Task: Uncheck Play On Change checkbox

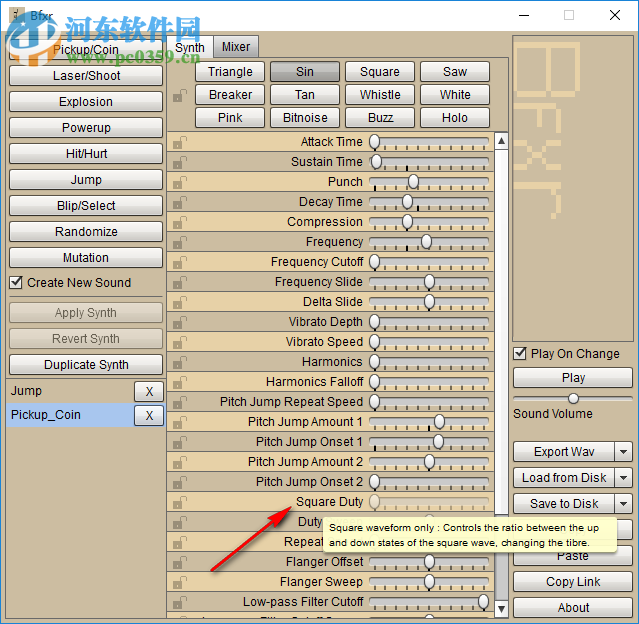Action: [520, 353]
